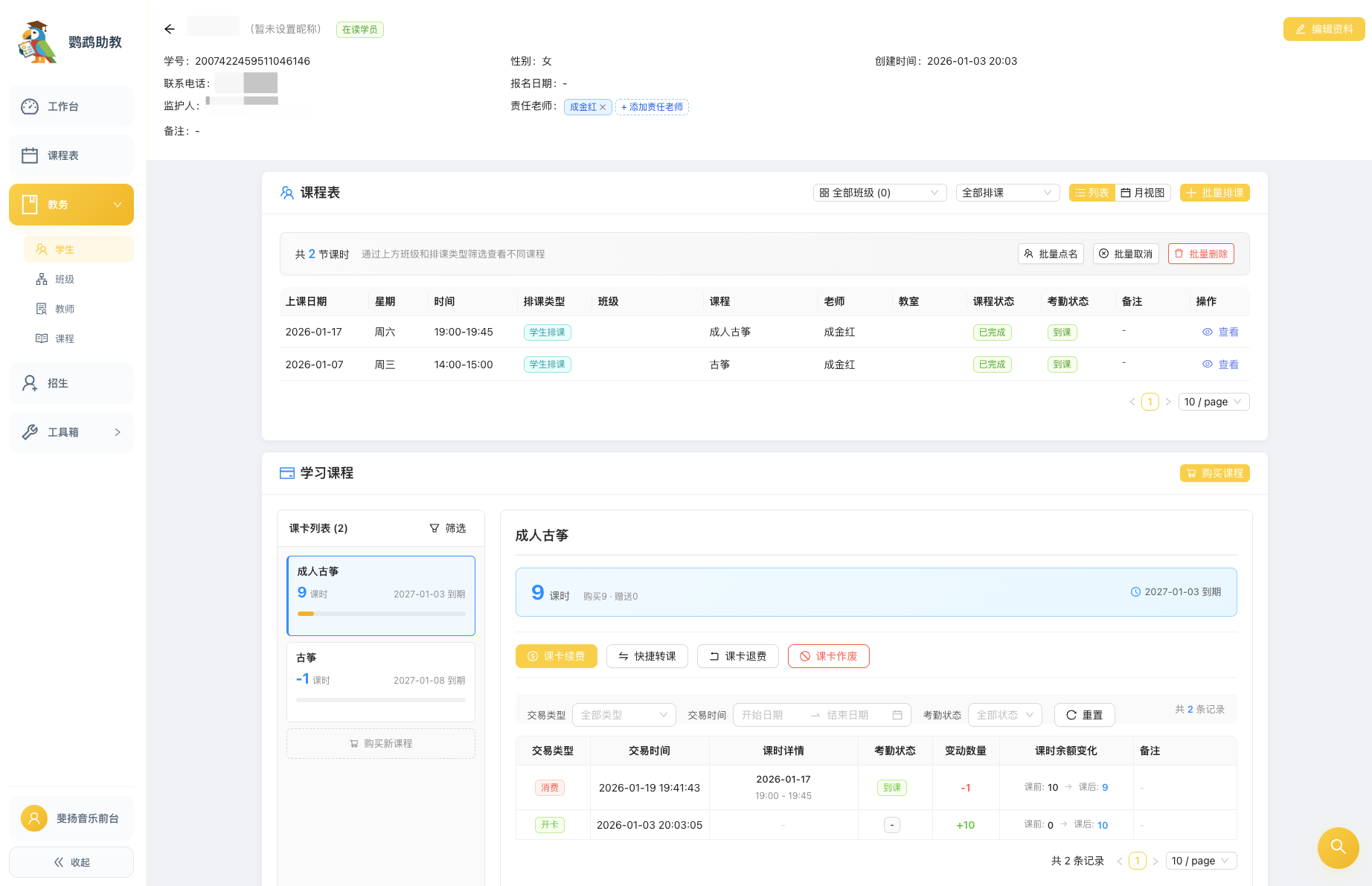Open the floating search button
This screenshot has height=886, width=1372.
tap(1338, 847)
